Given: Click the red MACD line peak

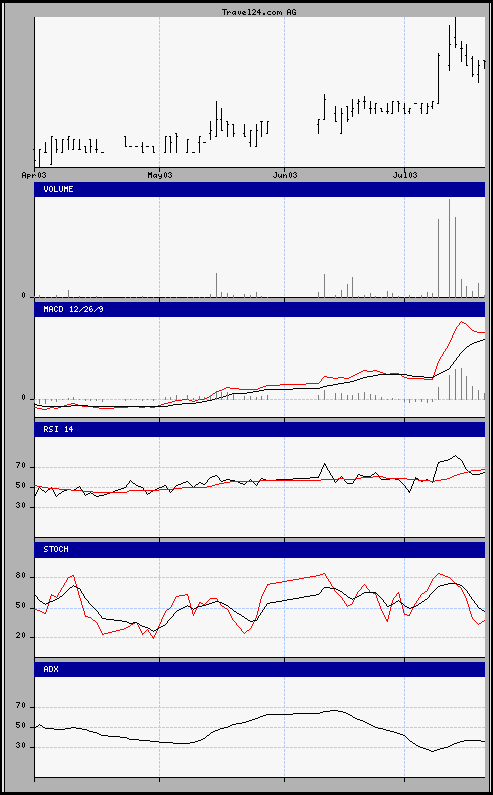Looking at the screenshot, I should click(462, 321).
